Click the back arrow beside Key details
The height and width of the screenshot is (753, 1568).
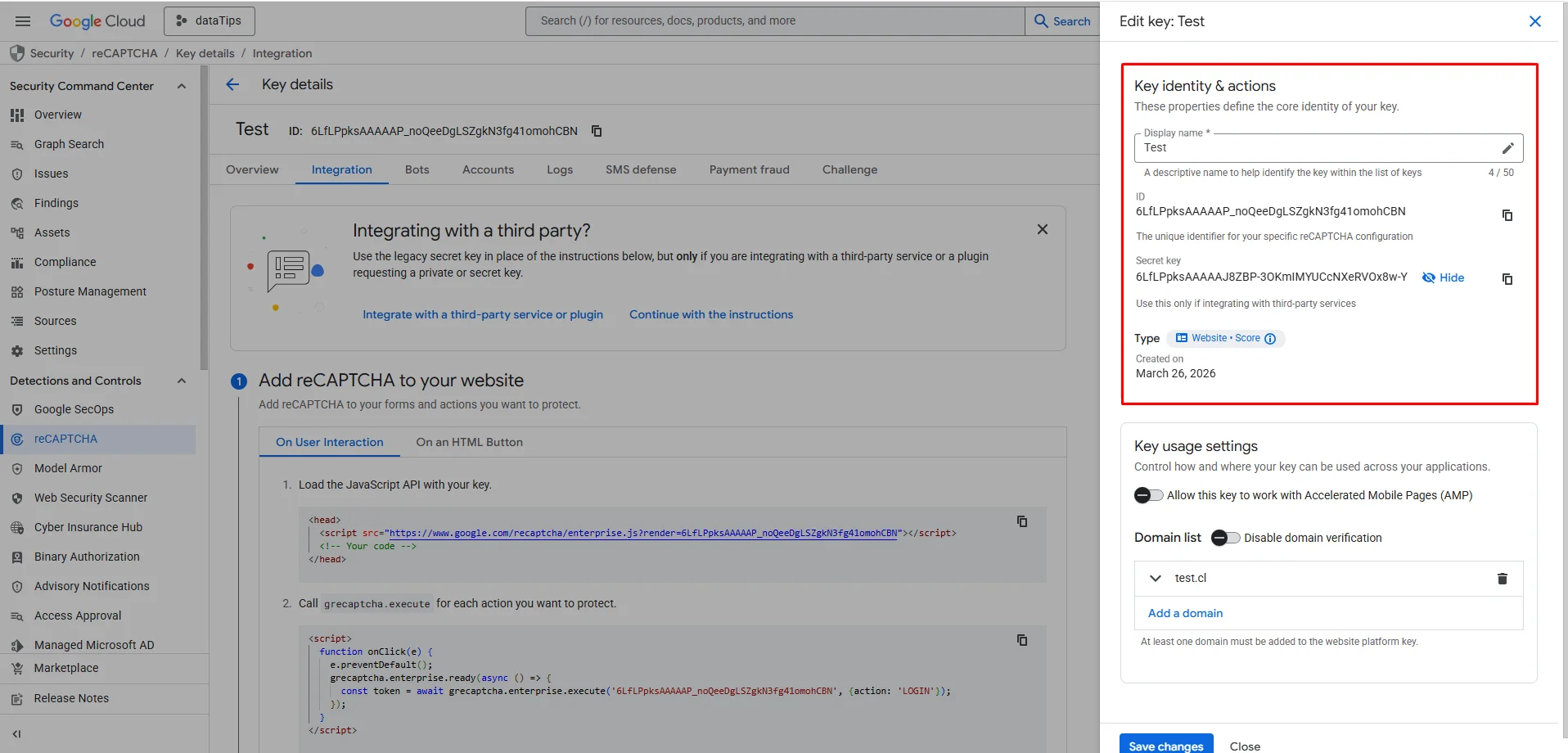pos(232,84)
